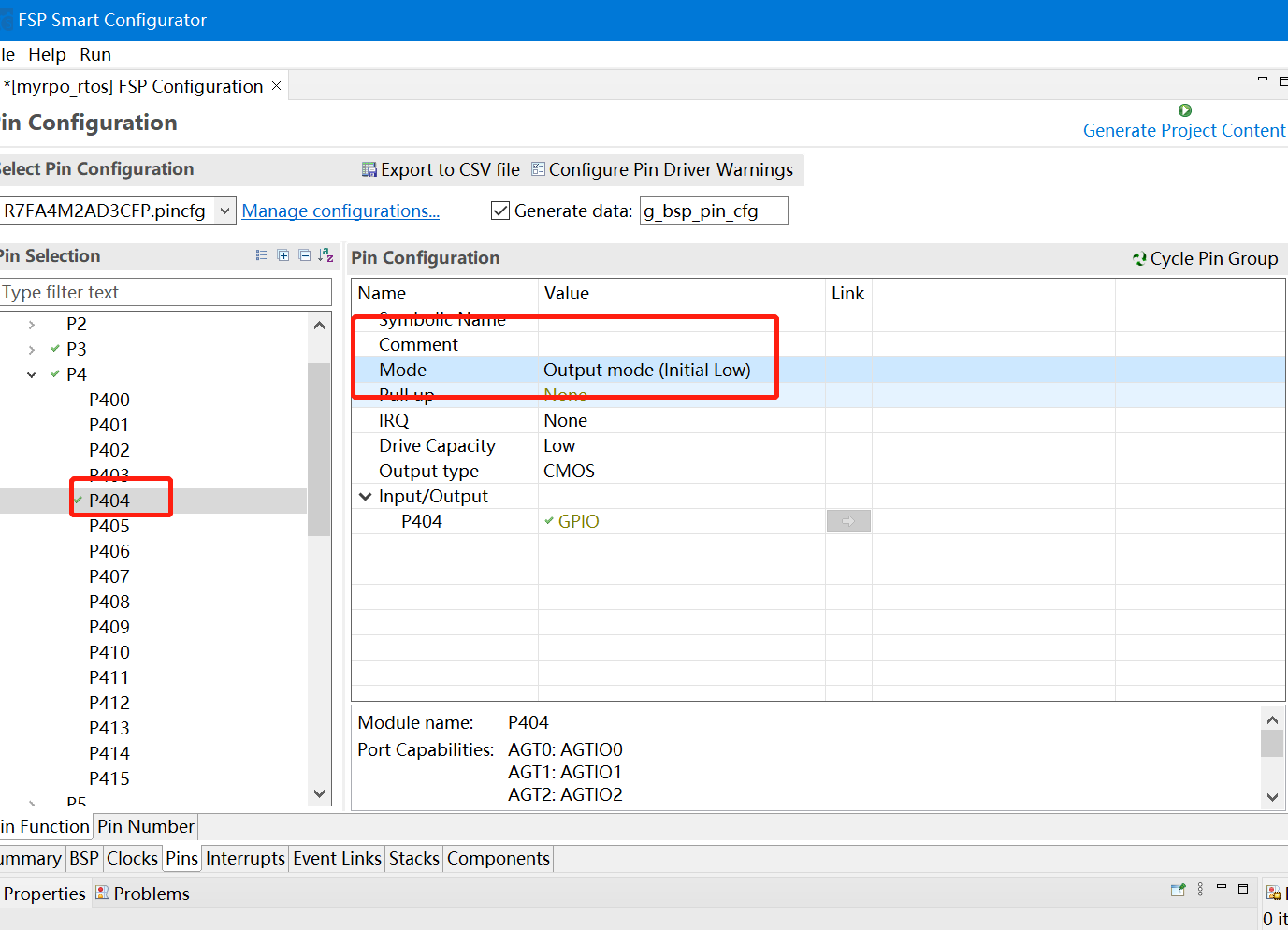
Task: Collapse the Input/Output row group
Action: click(x=366, y=497)
